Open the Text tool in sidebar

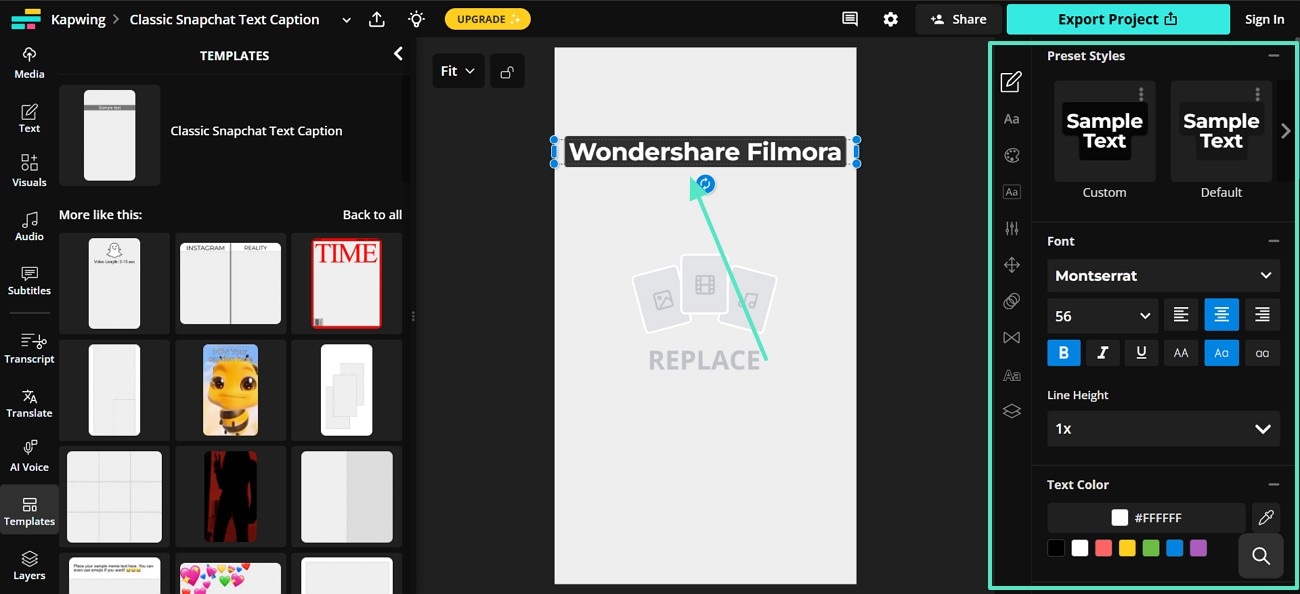click(x=29, y=118)
